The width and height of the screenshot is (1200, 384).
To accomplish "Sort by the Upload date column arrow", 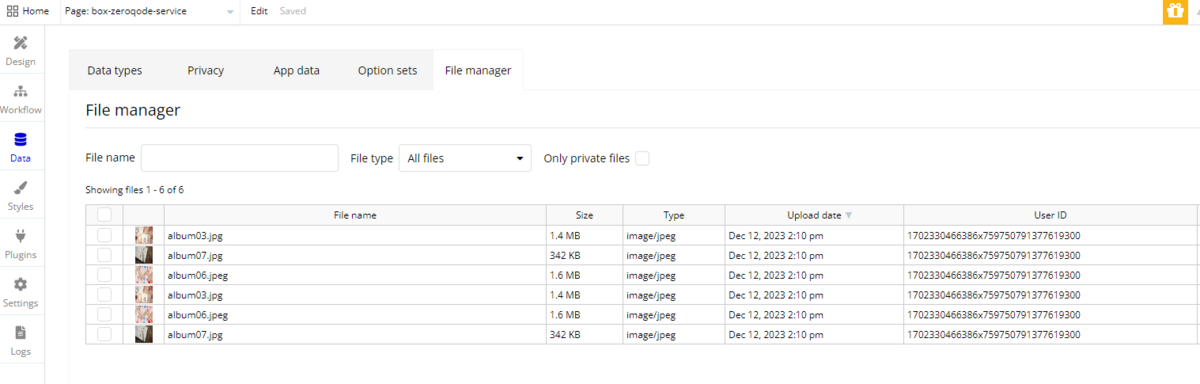I will pyautogui.click(x=849, y=215).
